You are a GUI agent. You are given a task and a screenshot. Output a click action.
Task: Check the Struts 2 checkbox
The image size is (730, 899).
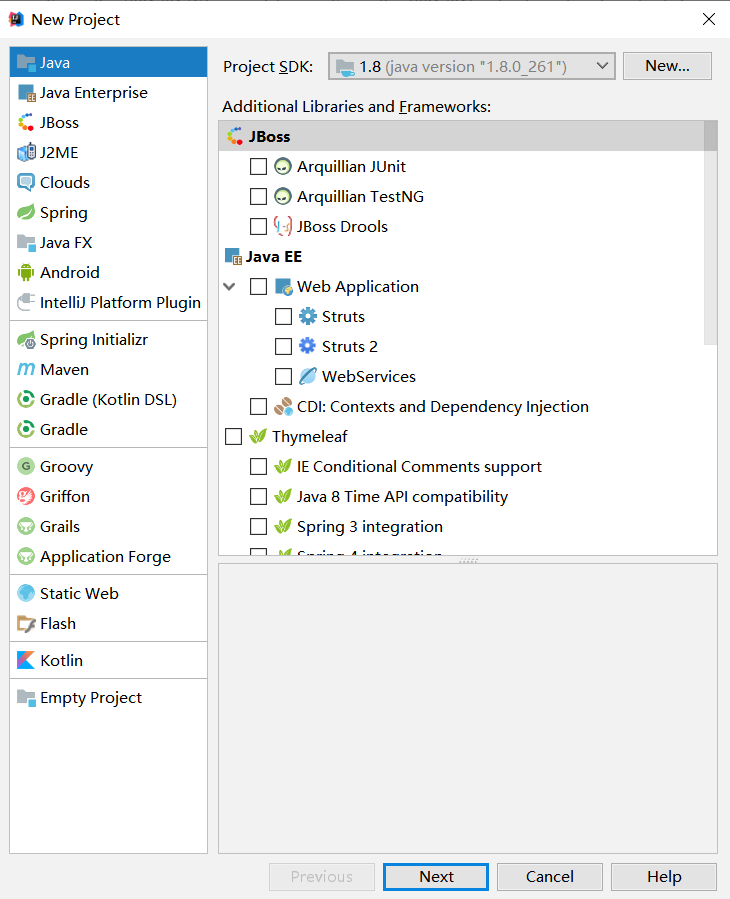point(283,346)
